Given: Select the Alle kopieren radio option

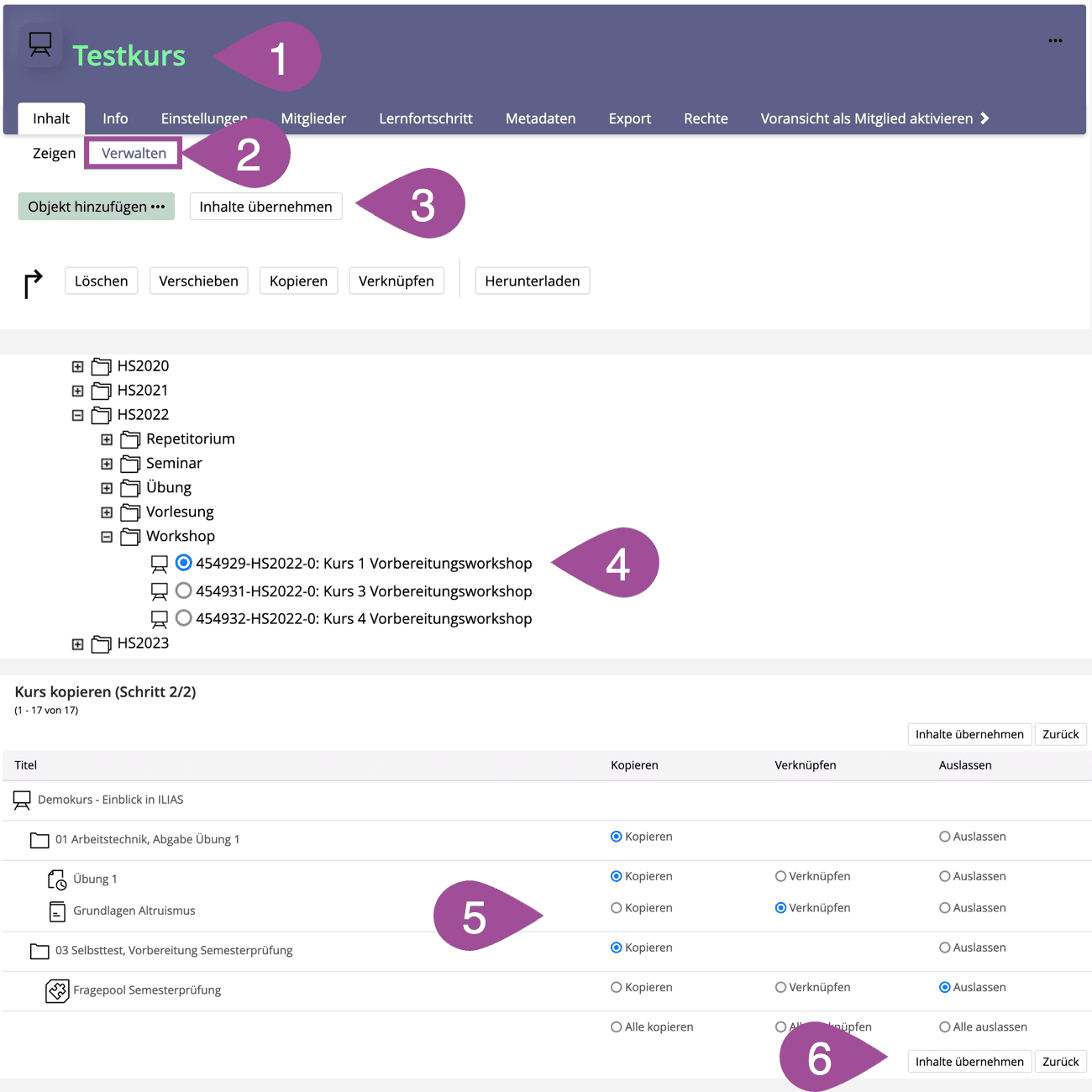Looking at the screenshot, I should pyautogui.click(x=617, y=1026).
